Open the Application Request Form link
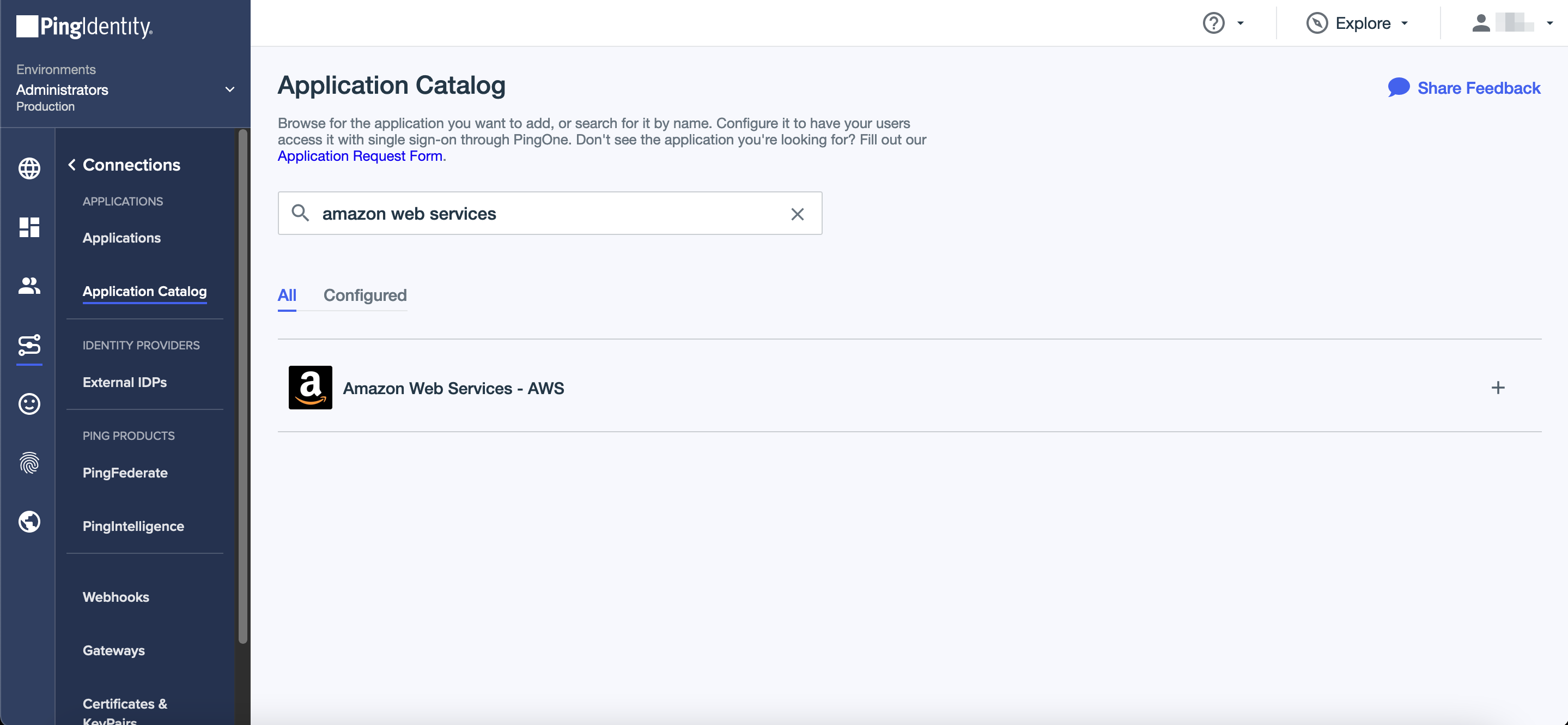The image size is (1568, 725). click(360, 156)
